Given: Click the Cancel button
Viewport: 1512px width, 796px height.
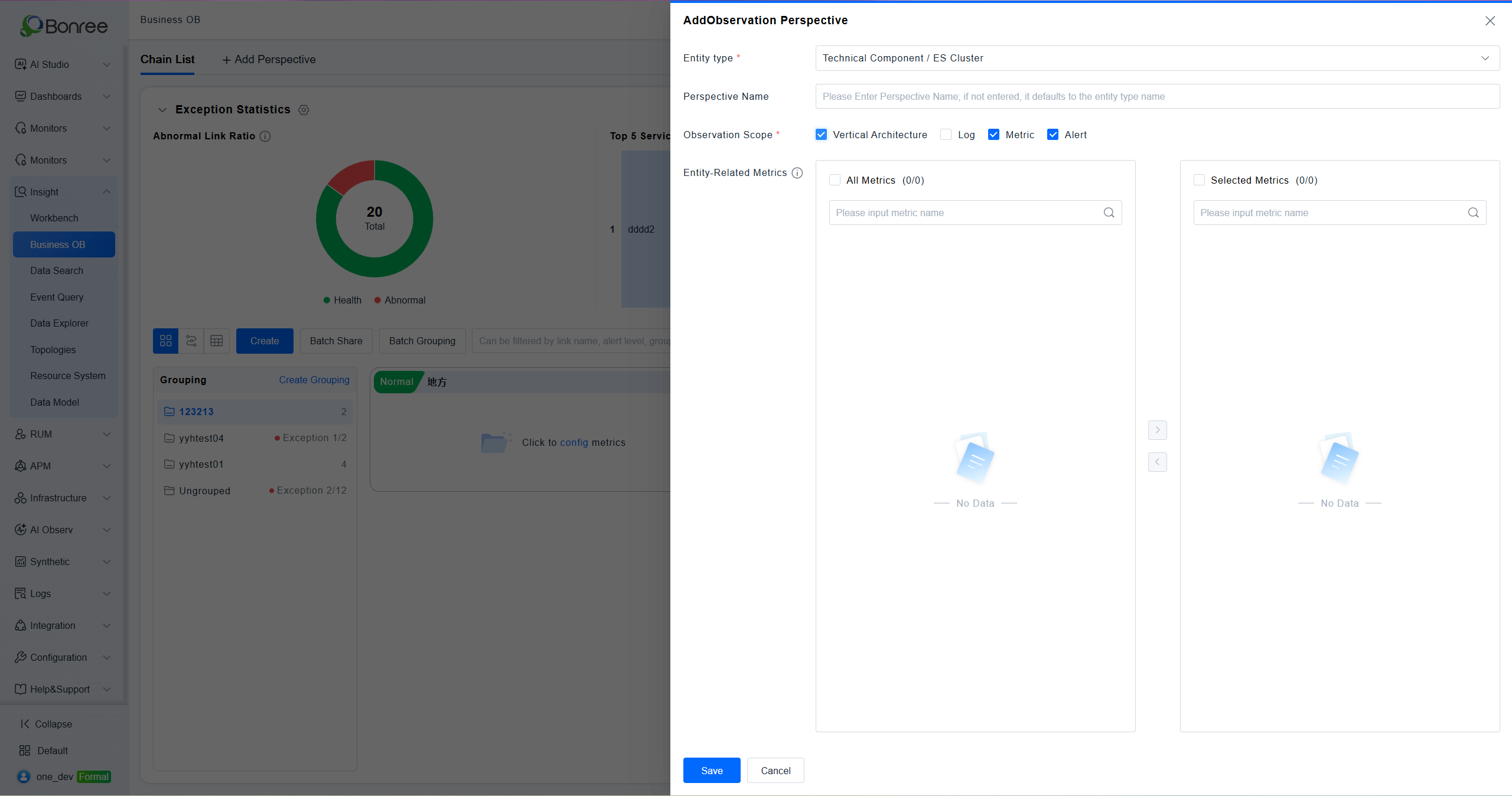Looking at the screenshot, I should [x=775, y=770].
